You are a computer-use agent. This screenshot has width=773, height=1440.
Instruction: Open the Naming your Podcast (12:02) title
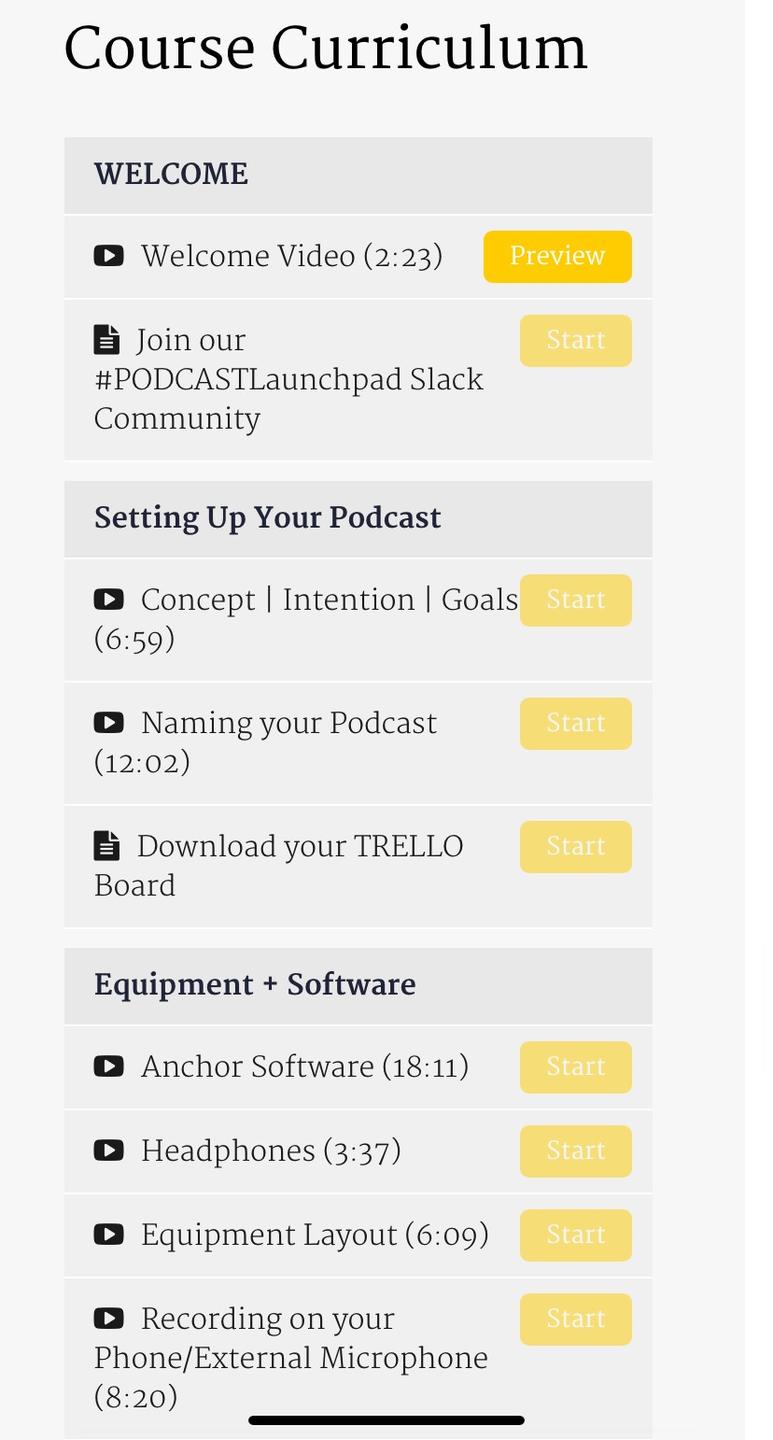[x=266, y=743]
